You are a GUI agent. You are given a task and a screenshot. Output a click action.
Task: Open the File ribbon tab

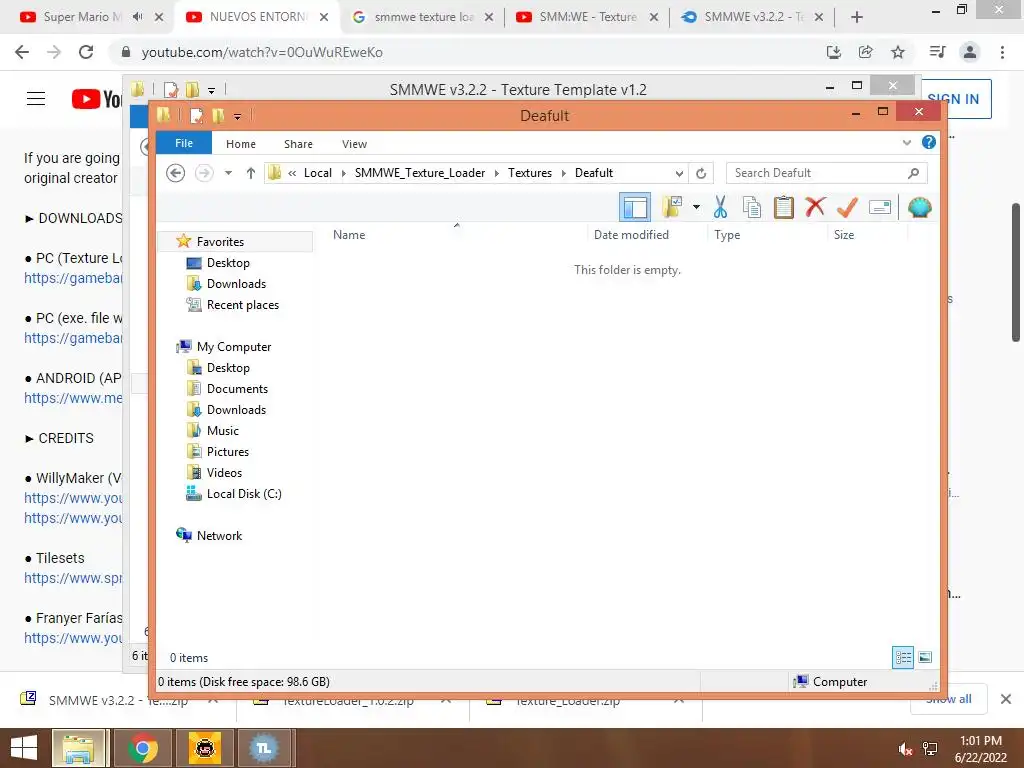pos(184,143)
